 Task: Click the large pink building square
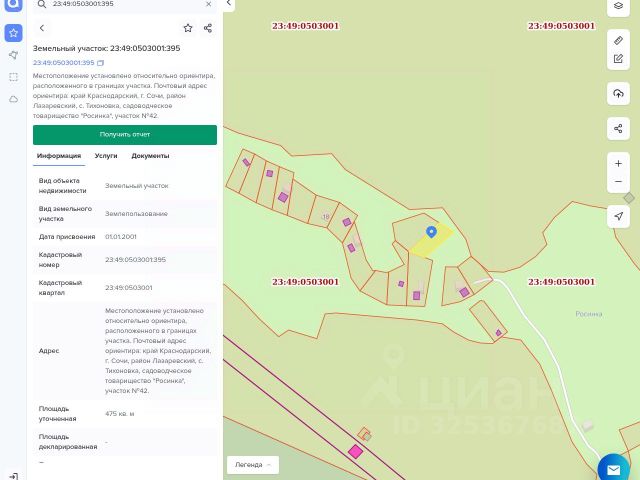pos(356,451)
